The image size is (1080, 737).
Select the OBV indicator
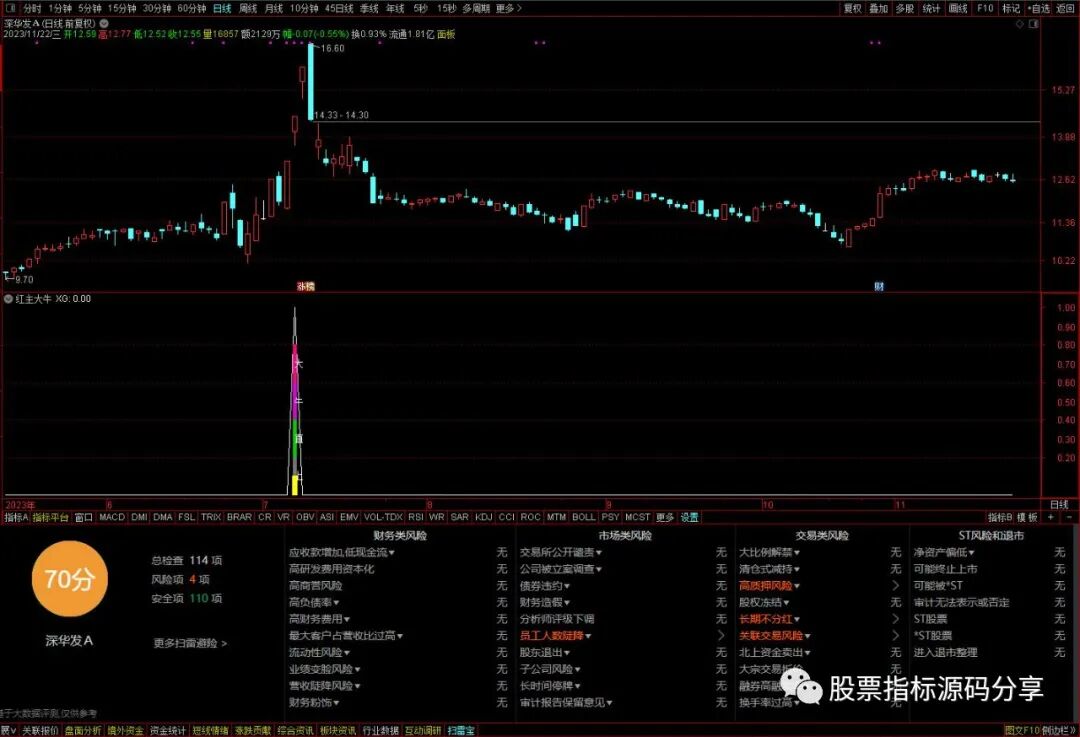pyautogui.click(x=305, y=517)
